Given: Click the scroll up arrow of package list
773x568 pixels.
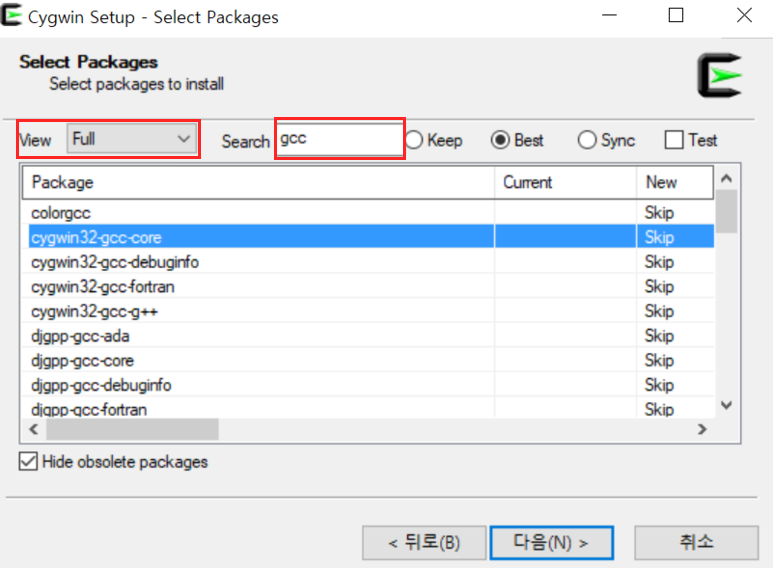Looking at the screenshot, I should click(727, 178).
